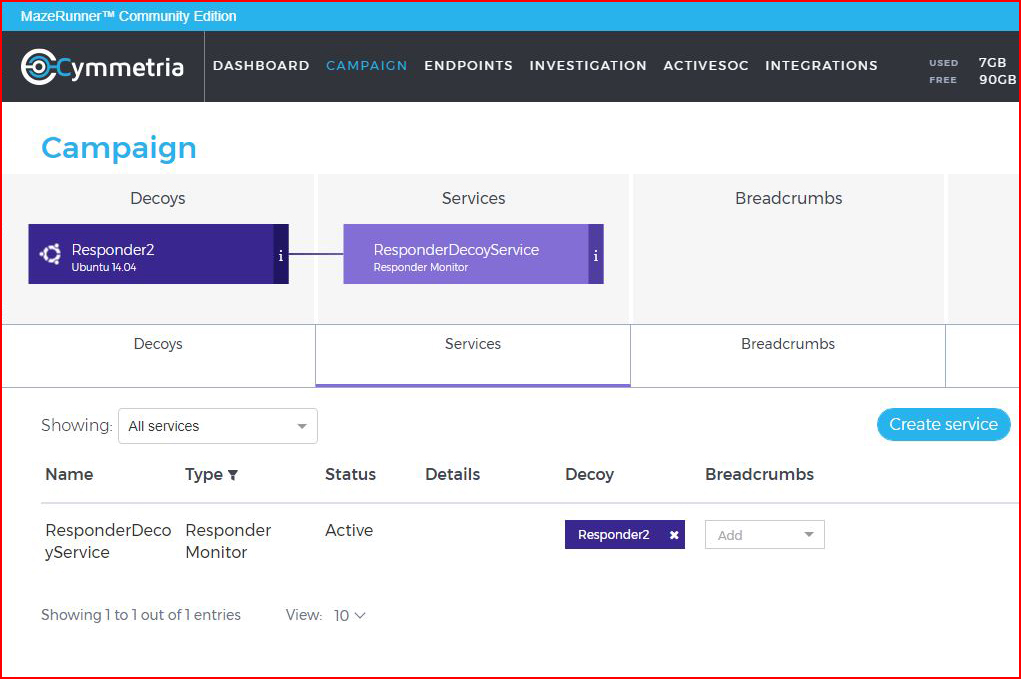Switch to the Breadcrumbs tab

pyautogui.click(x=788, y=355)
